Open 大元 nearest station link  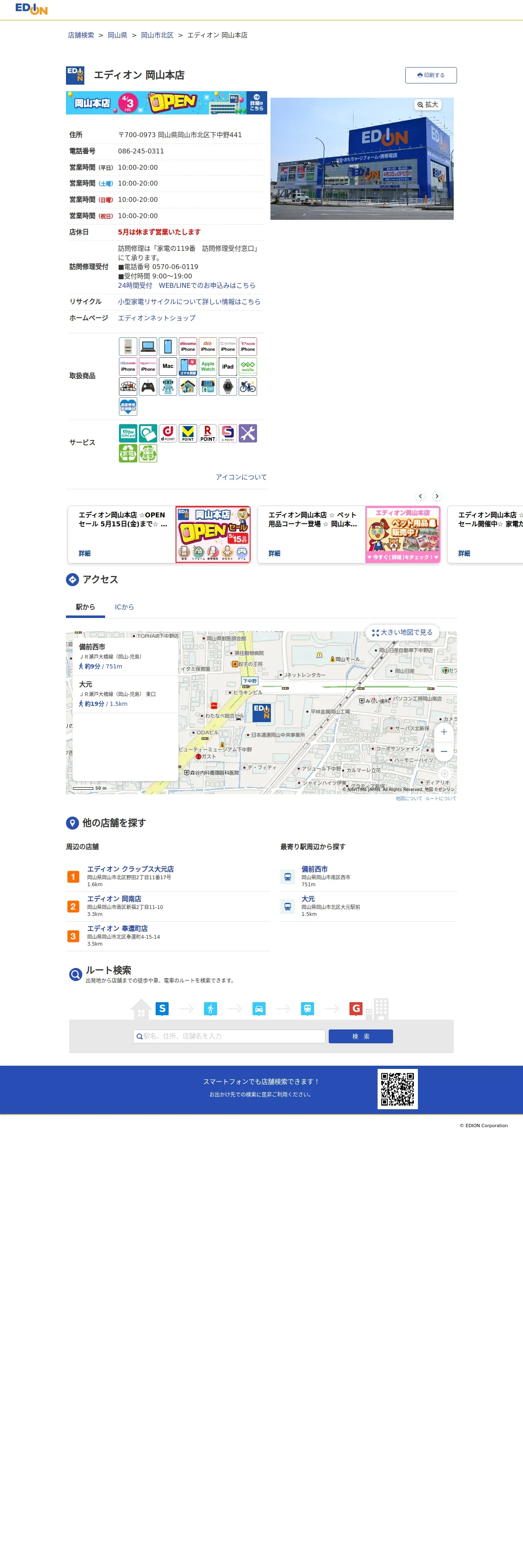pyautogui.click(x=308, y=898)
